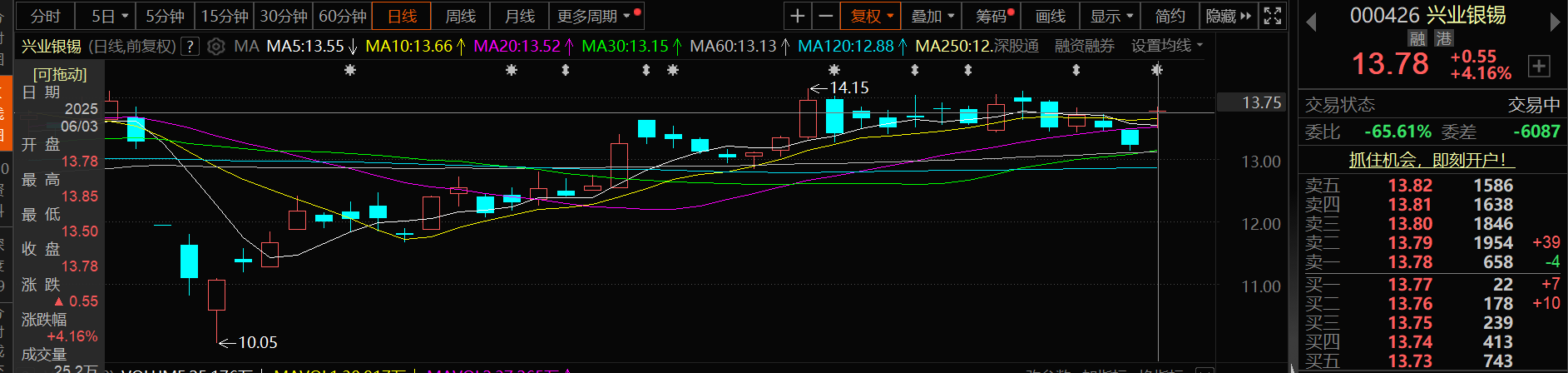Click the 委比 value -65.61%
The height and width of the screenshot is (373, 1568).
1397,132
